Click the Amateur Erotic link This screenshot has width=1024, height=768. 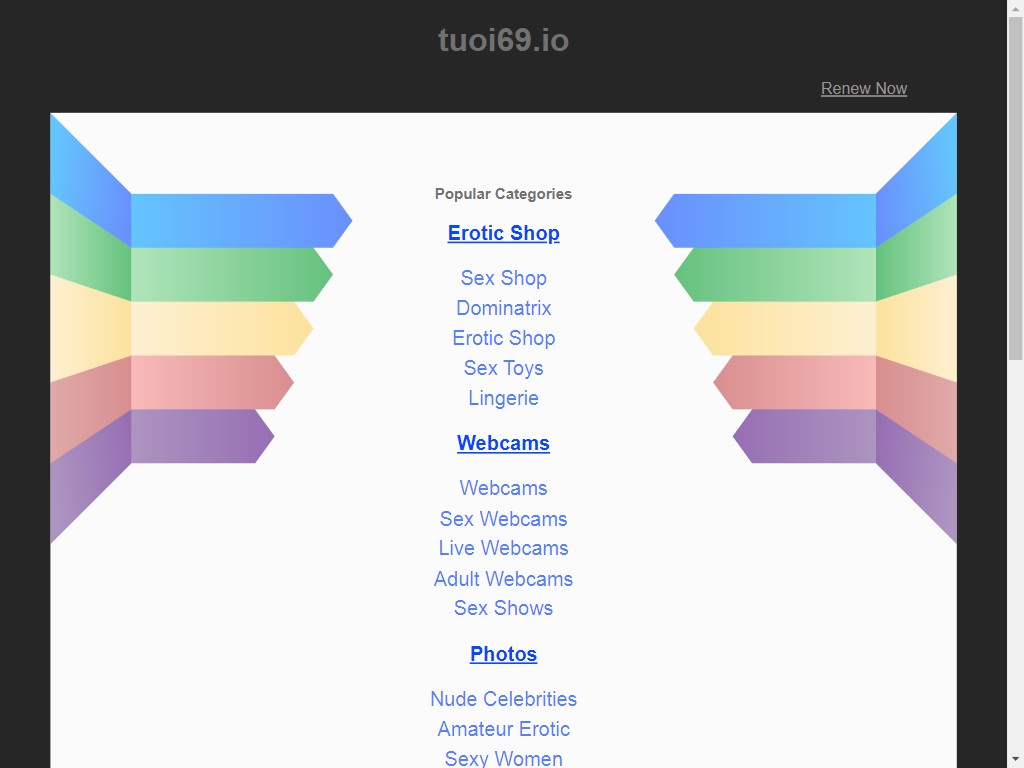[x=503, y=729]
